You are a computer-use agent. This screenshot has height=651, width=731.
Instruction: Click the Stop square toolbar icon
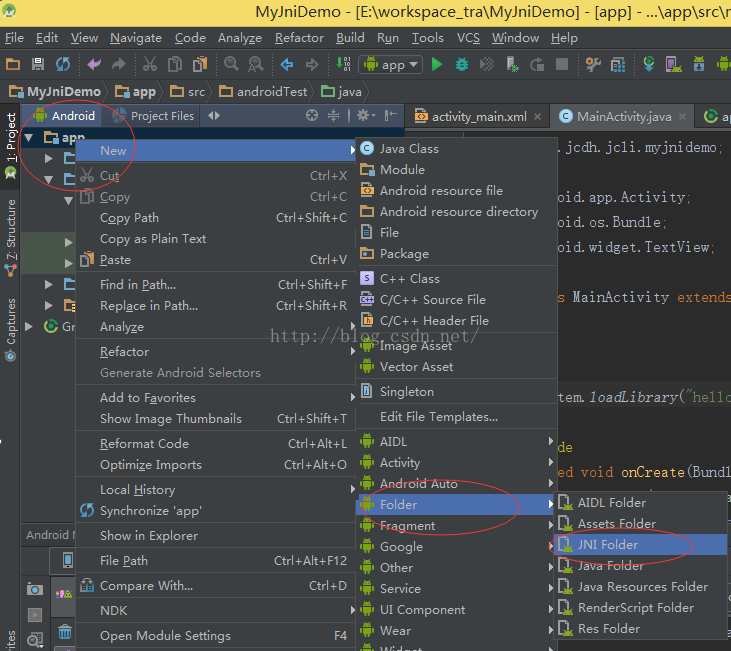[562, 64]
